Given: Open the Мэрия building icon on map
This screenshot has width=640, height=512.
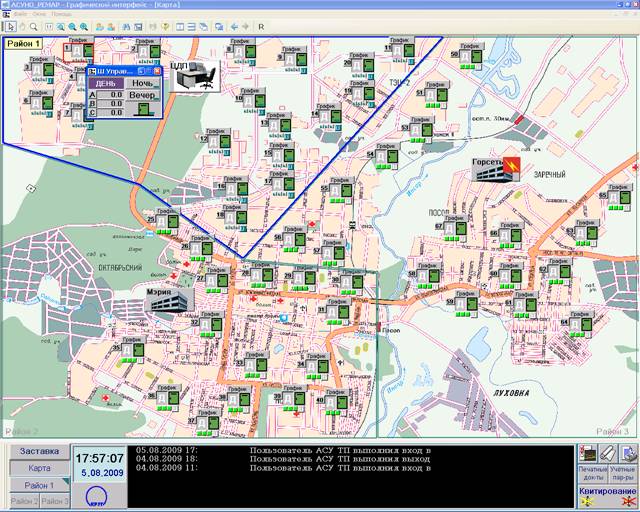Looking at the screenshot, I should point(169,300).
